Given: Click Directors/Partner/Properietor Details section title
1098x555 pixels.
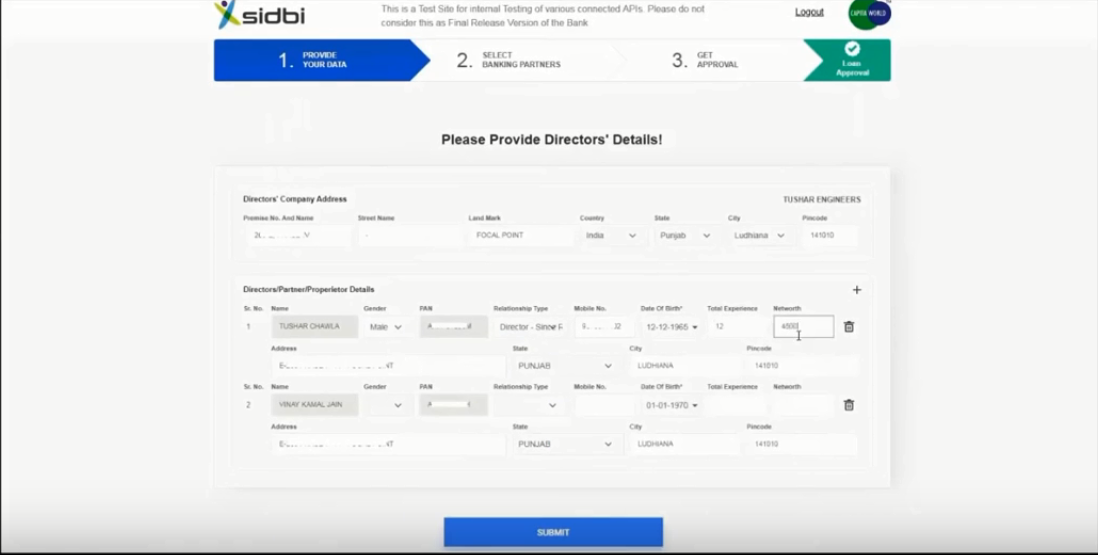Looking at the screenshot, I should (x=309, y=289).
